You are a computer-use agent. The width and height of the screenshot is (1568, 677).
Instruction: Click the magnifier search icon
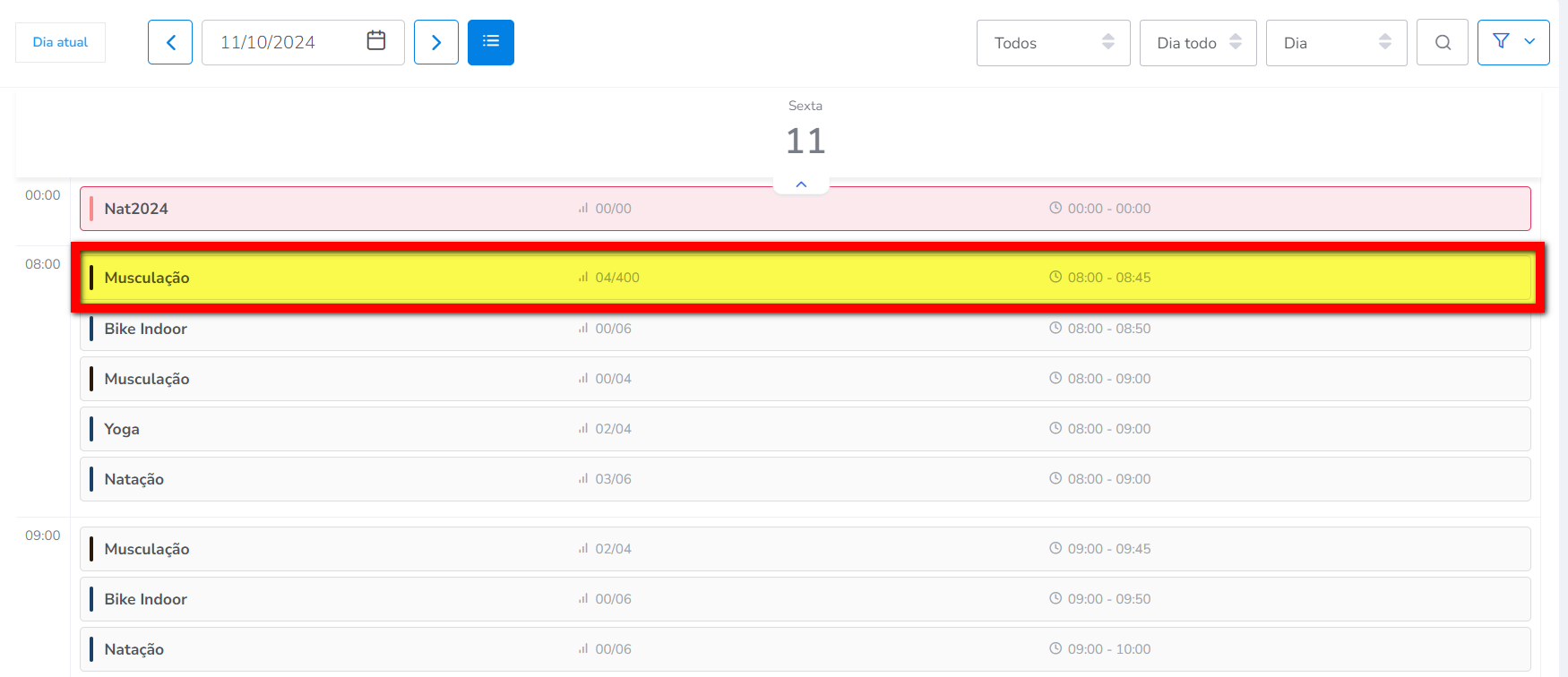pyautogui.click(x=1443, y=43)
